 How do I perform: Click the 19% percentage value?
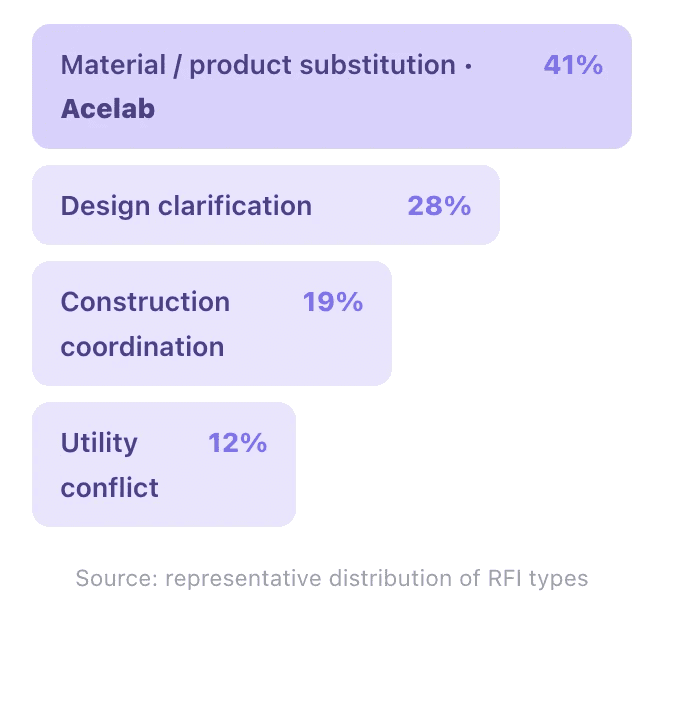pyautogui.click(x=333, y=302)
